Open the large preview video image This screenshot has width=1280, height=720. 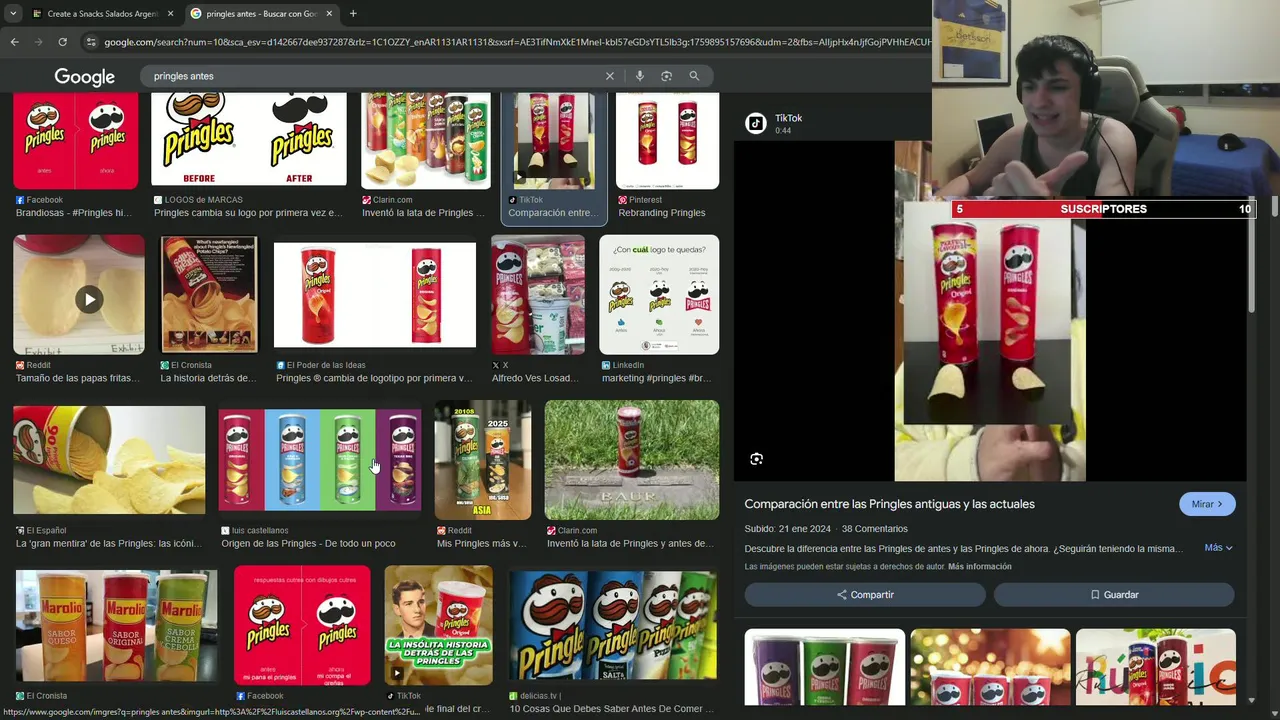click(x=990, y=311)
